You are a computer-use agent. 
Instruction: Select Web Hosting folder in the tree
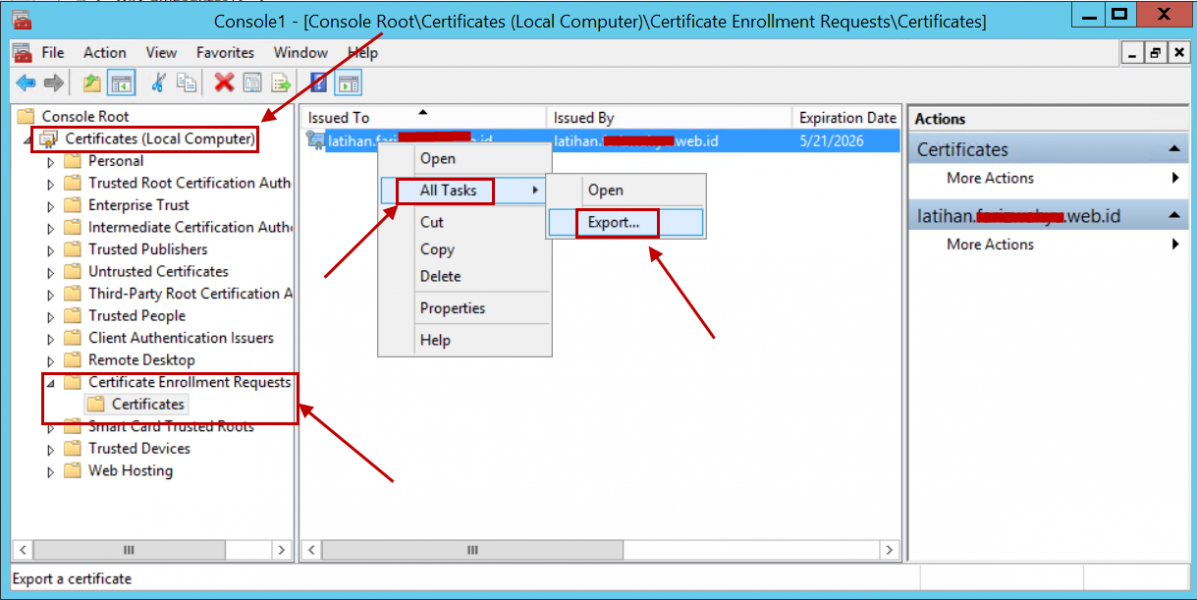coord(130,471)
